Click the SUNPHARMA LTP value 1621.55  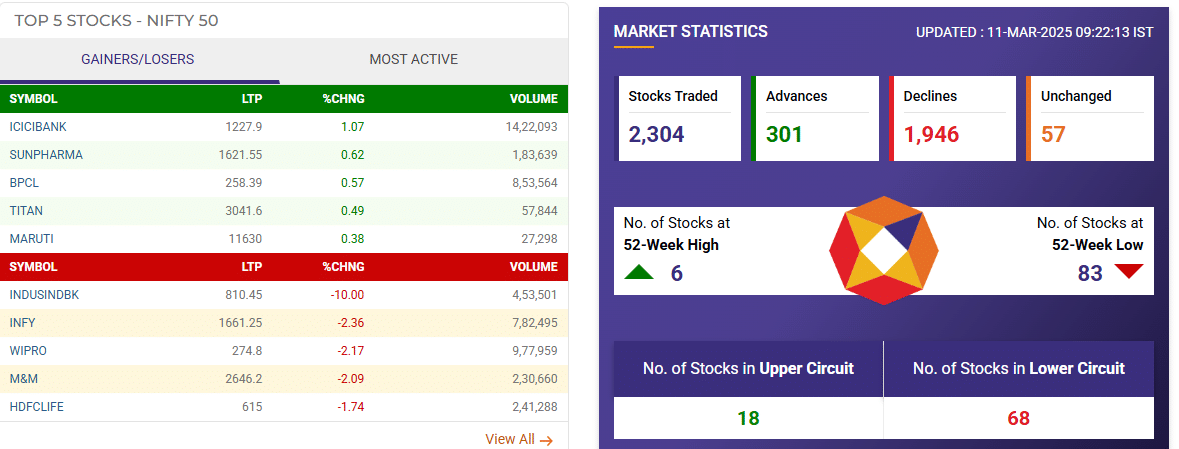click(241, 155)
